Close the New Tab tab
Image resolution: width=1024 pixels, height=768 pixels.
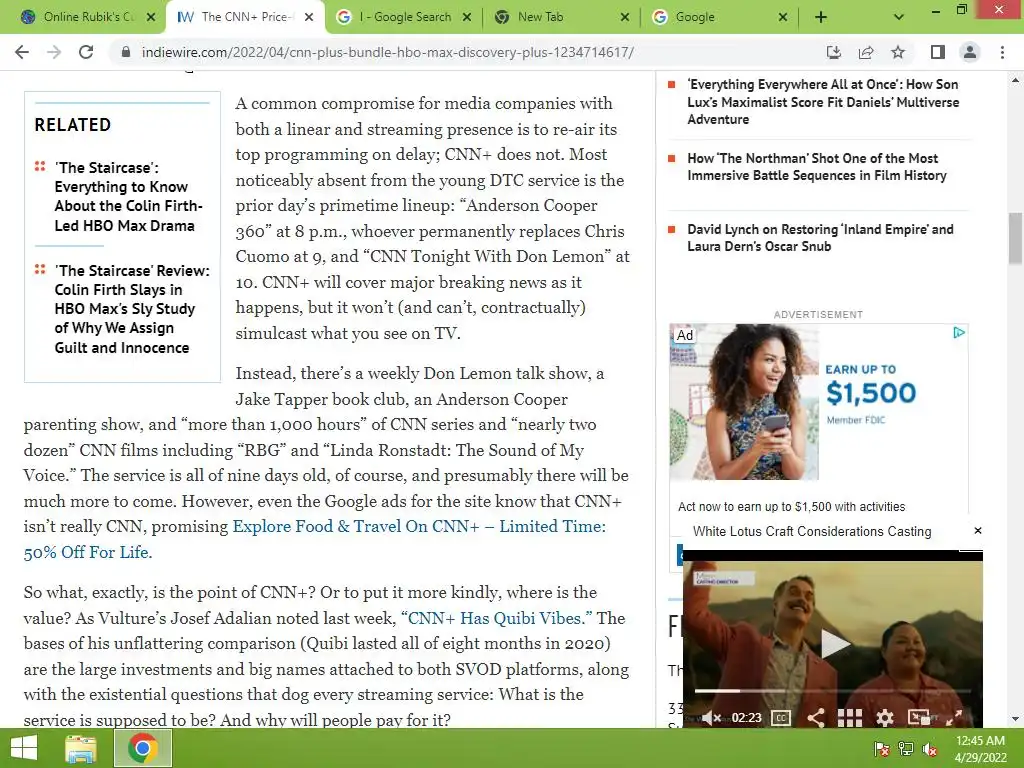625,17
